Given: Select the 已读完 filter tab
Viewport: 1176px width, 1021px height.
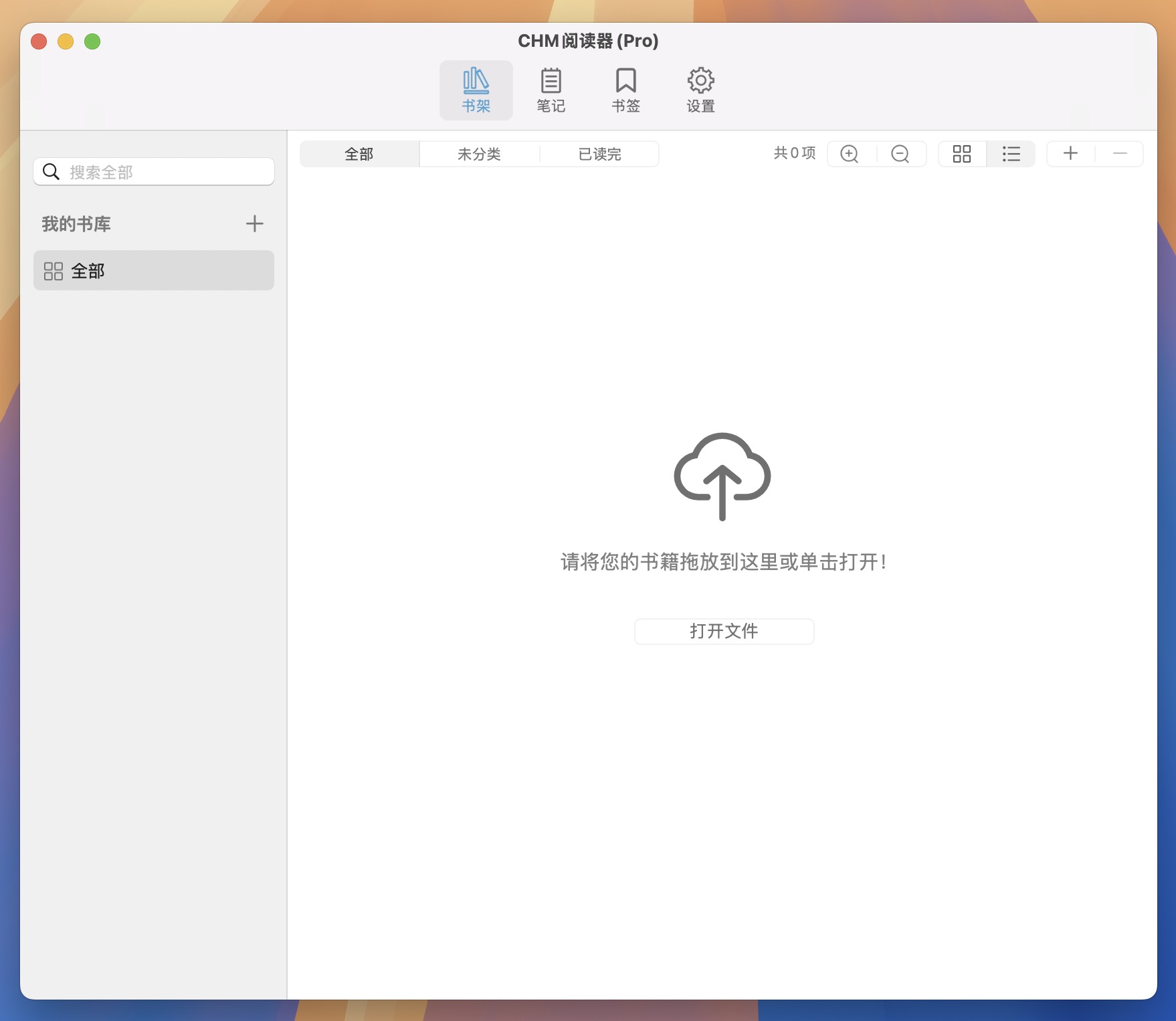Looking at the screenshot, I should [x=599, y=154].
